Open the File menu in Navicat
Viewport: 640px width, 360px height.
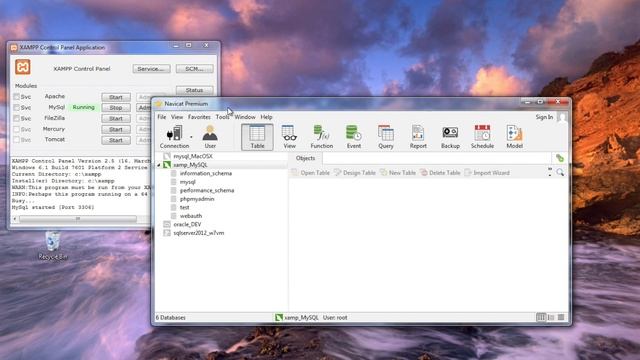pos(162,117)
